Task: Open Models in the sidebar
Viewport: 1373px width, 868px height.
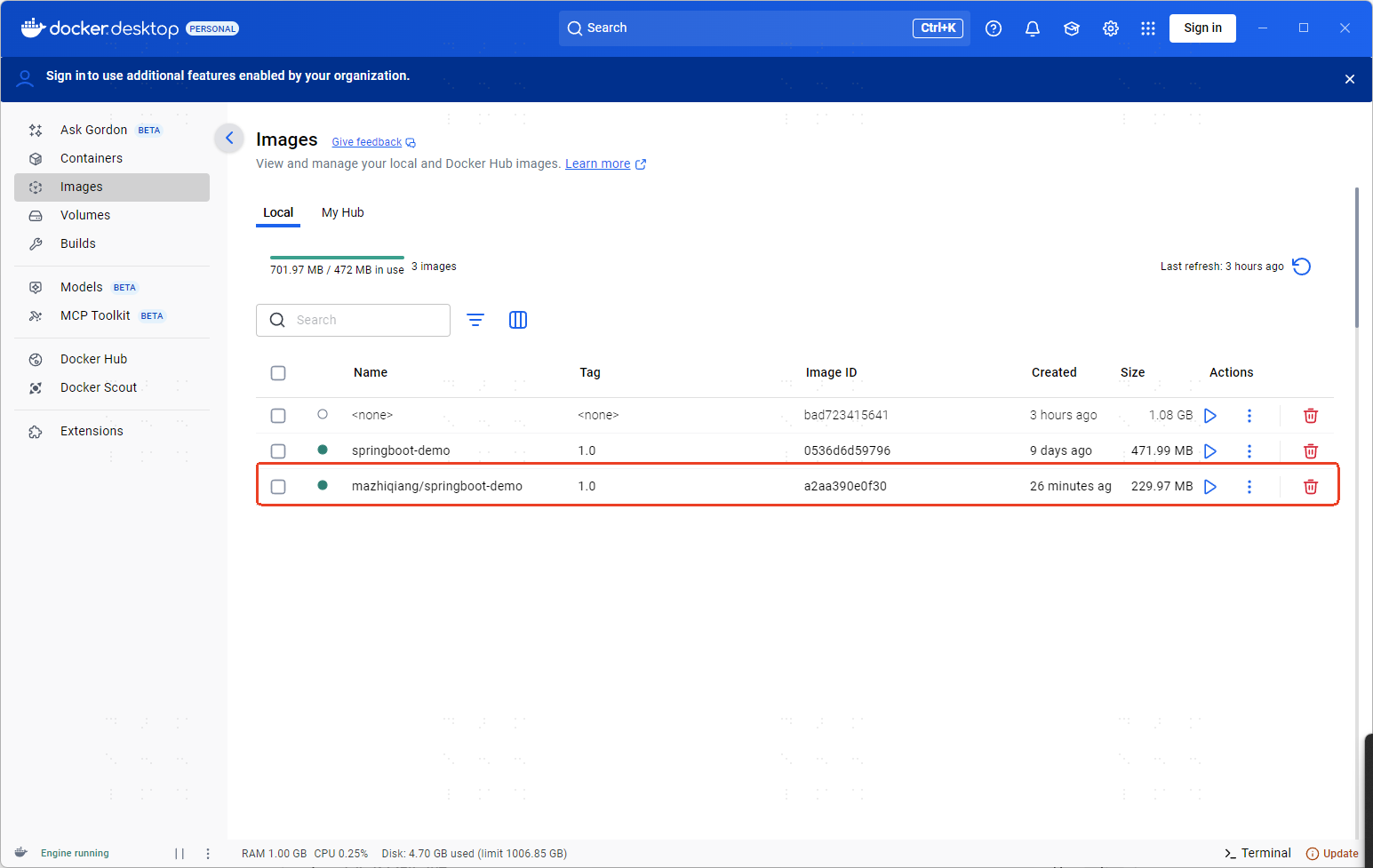Action: coord(112,287)
